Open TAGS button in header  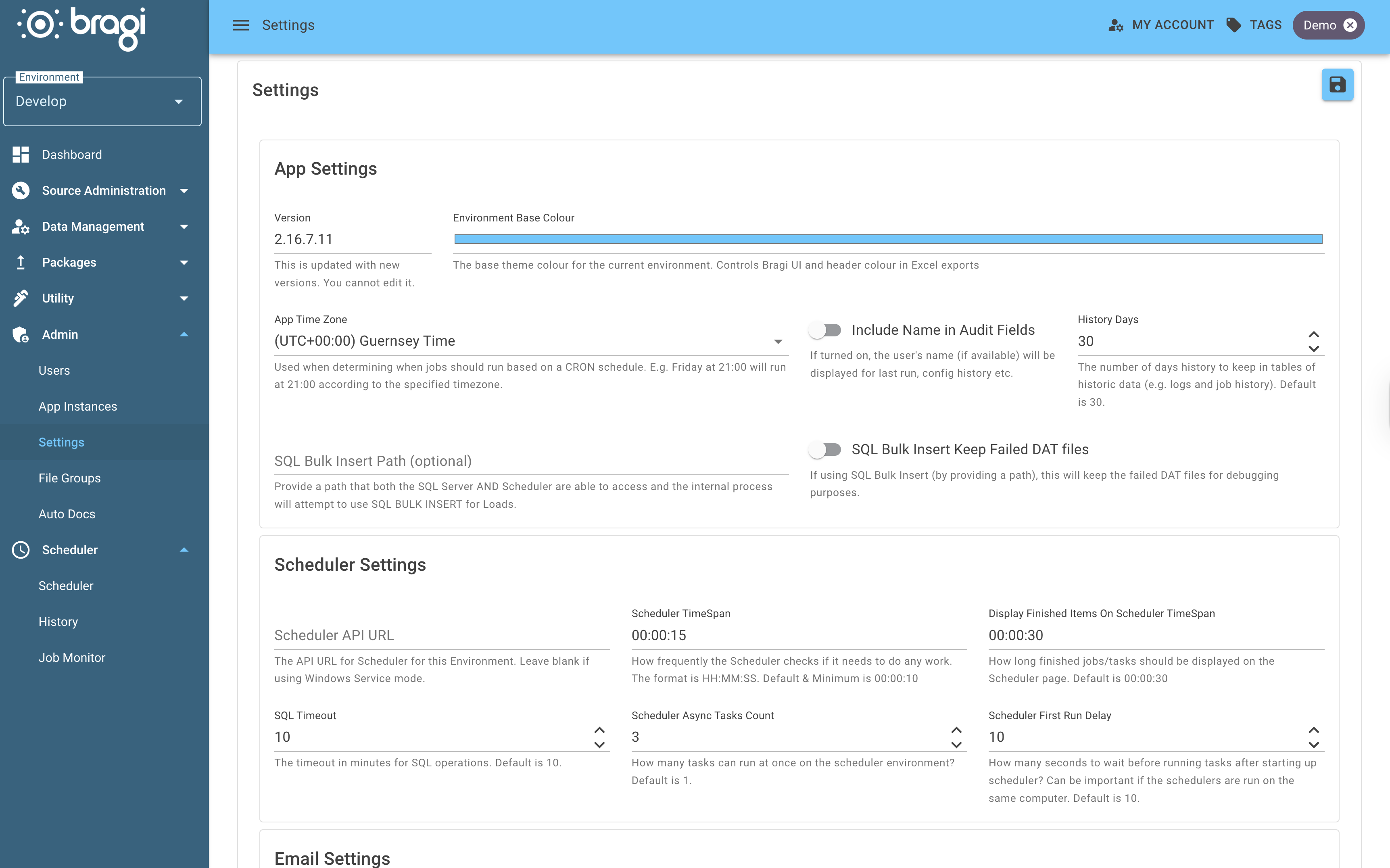click(1265, 25)
